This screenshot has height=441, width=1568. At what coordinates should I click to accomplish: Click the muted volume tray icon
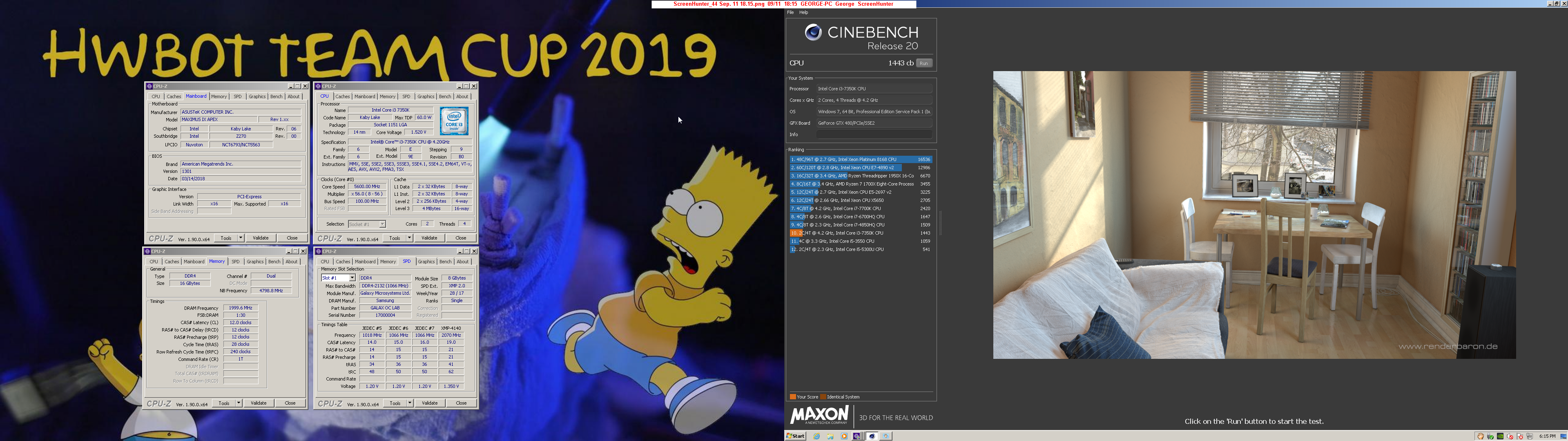click(1510, 436)
